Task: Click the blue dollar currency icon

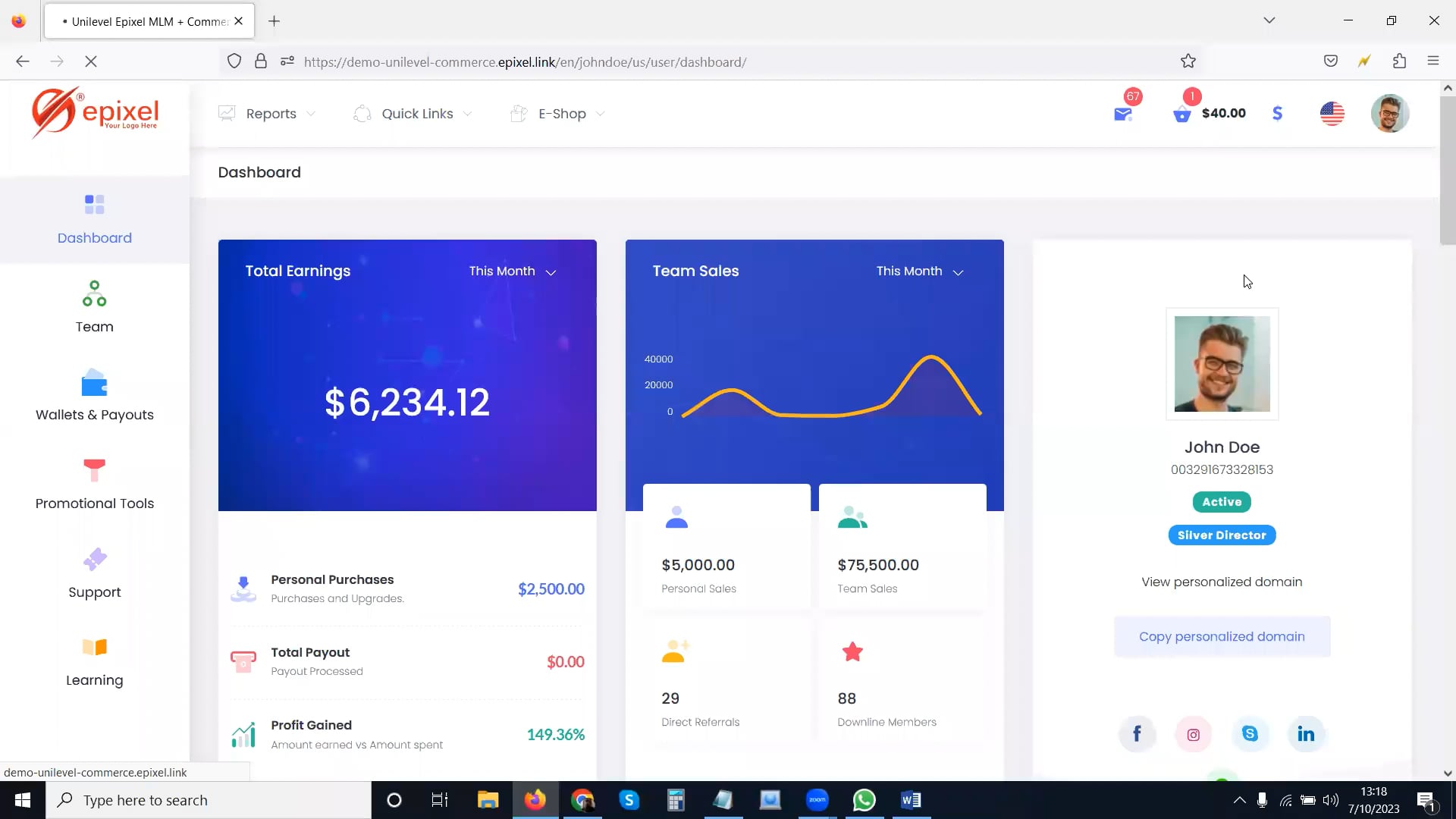Action: tap(1277, 114)
